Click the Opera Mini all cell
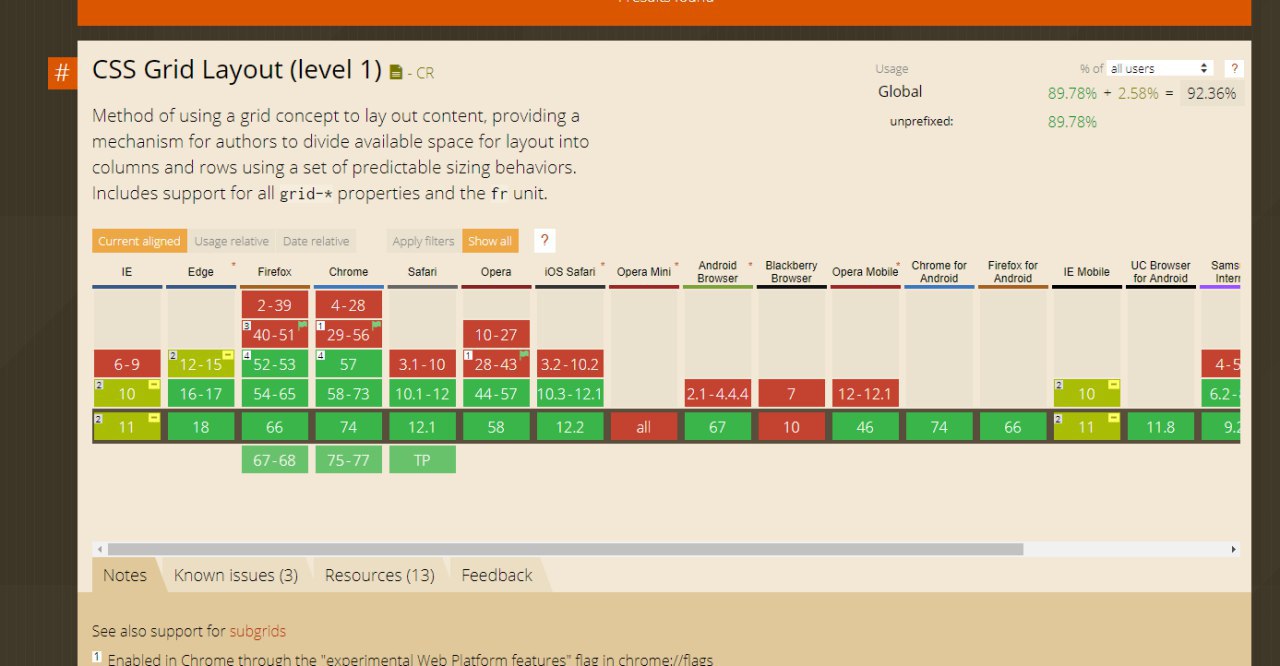Screen dimensions: 1280x666 [x=643, y=427]
